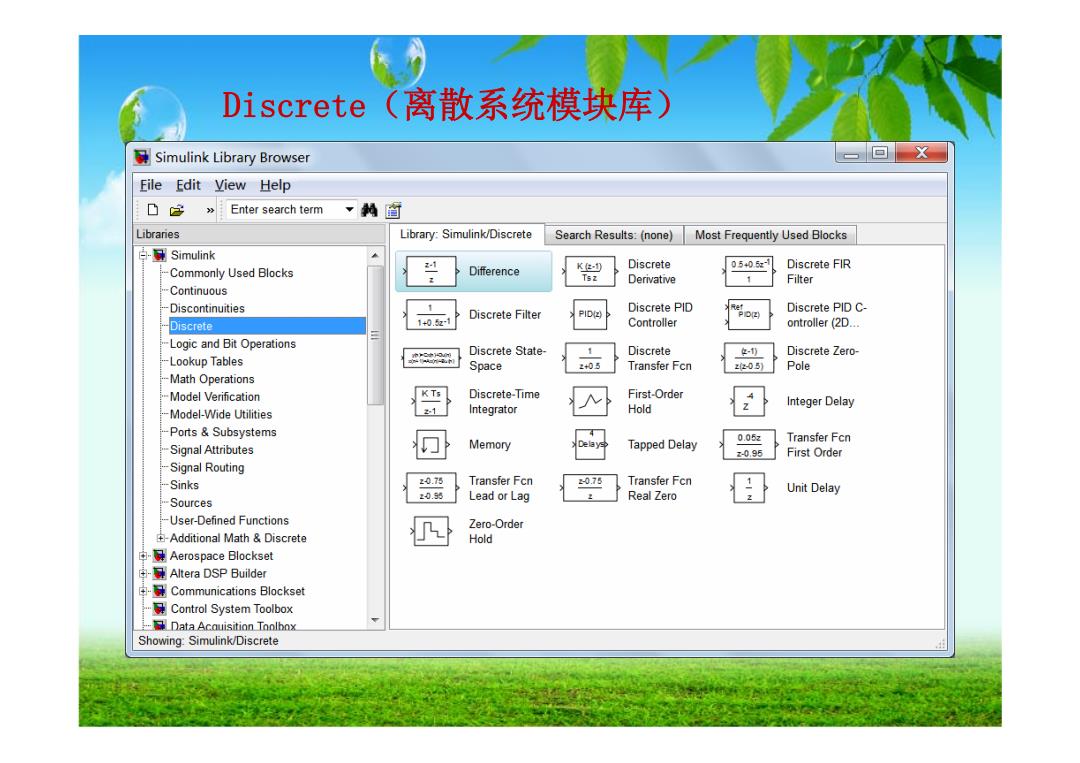The width and height of the screenshot is (1080, 763).
Task: Collapse the Simulink library tree node
Action: pos(143,255)
